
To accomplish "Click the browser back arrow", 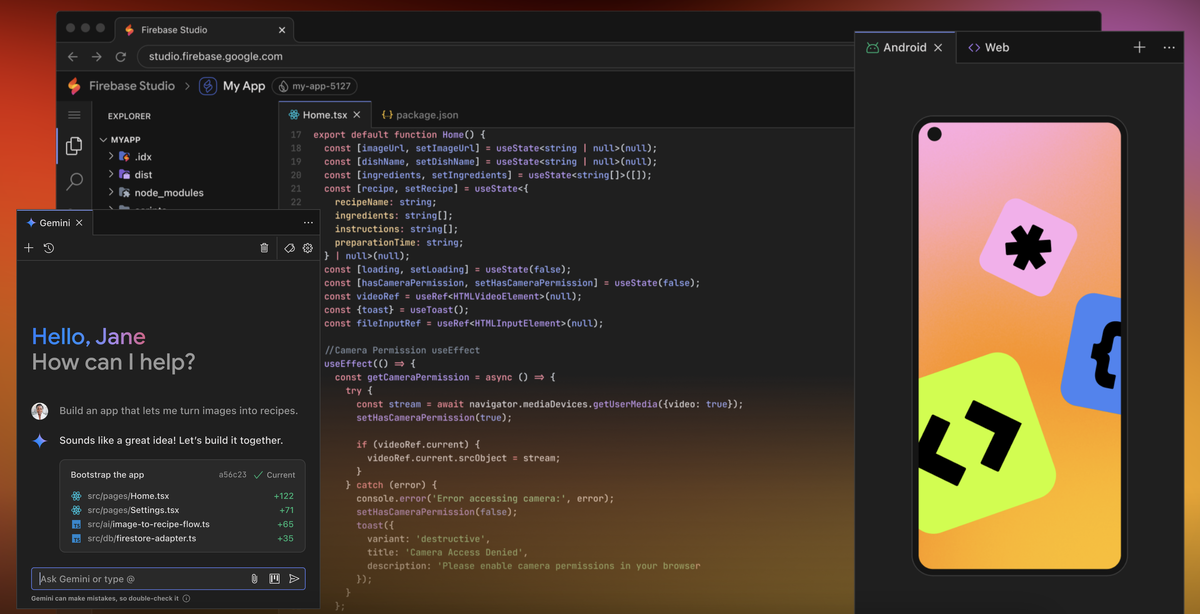I will [73, 57].
